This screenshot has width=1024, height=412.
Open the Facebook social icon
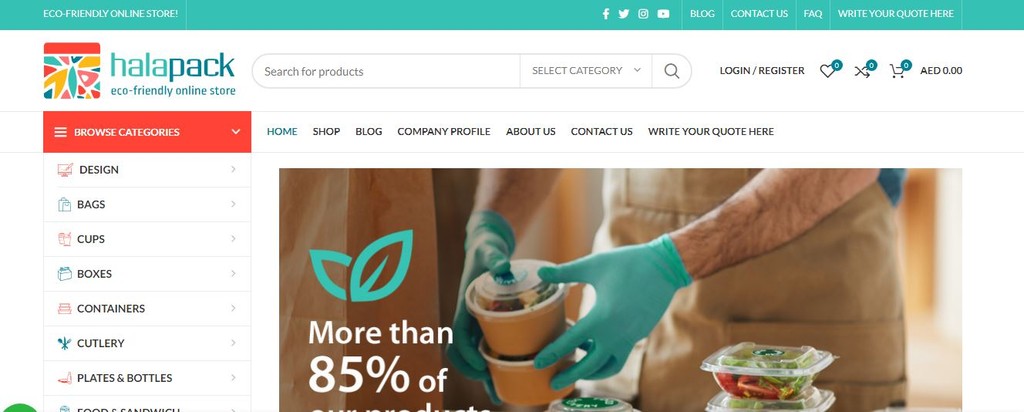click(605, 14)
